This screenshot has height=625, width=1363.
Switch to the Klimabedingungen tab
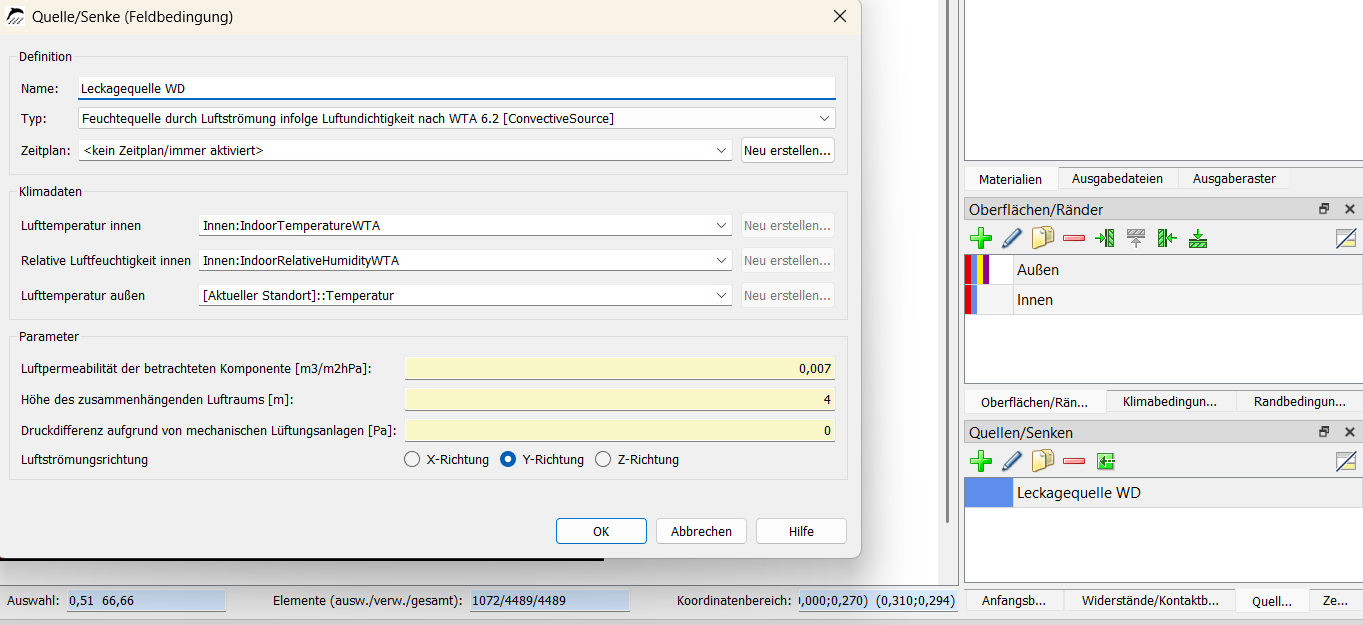pos(1170,401)
